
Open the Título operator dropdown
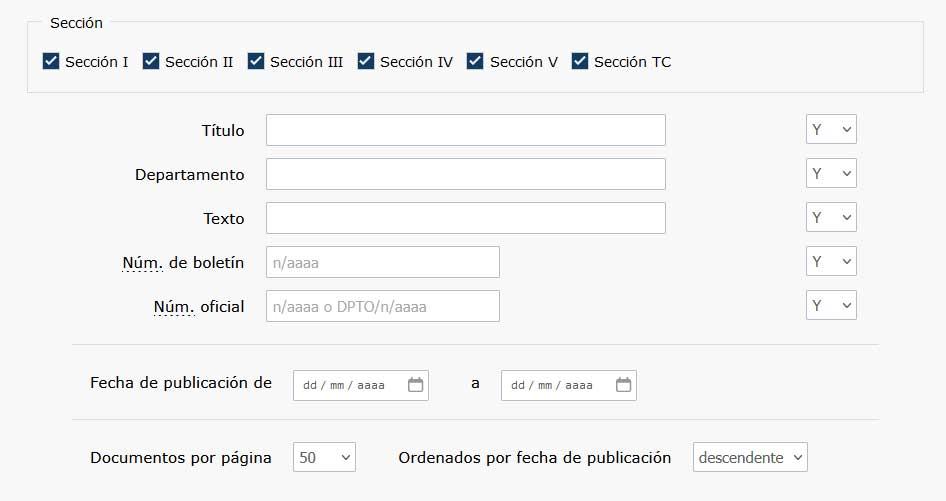(831, 130)
